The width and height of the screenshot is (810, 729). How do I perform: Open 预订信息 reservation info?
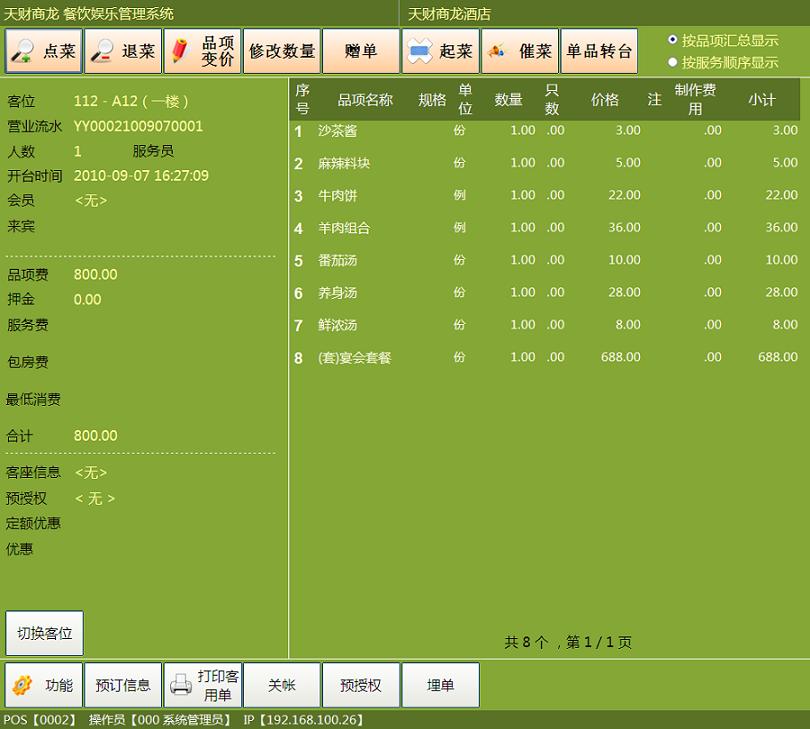pyautogui.click(x=122, y=685)
